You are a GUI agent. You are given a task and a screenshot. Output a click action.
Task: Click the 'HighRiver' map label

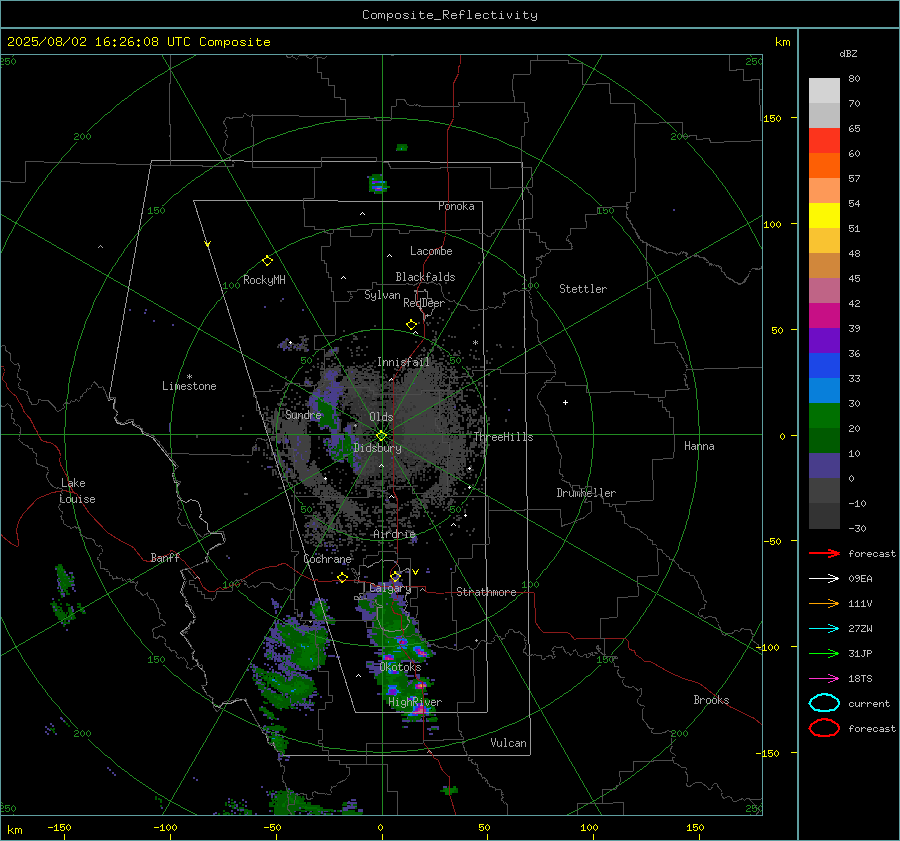(x=415, y=702)
